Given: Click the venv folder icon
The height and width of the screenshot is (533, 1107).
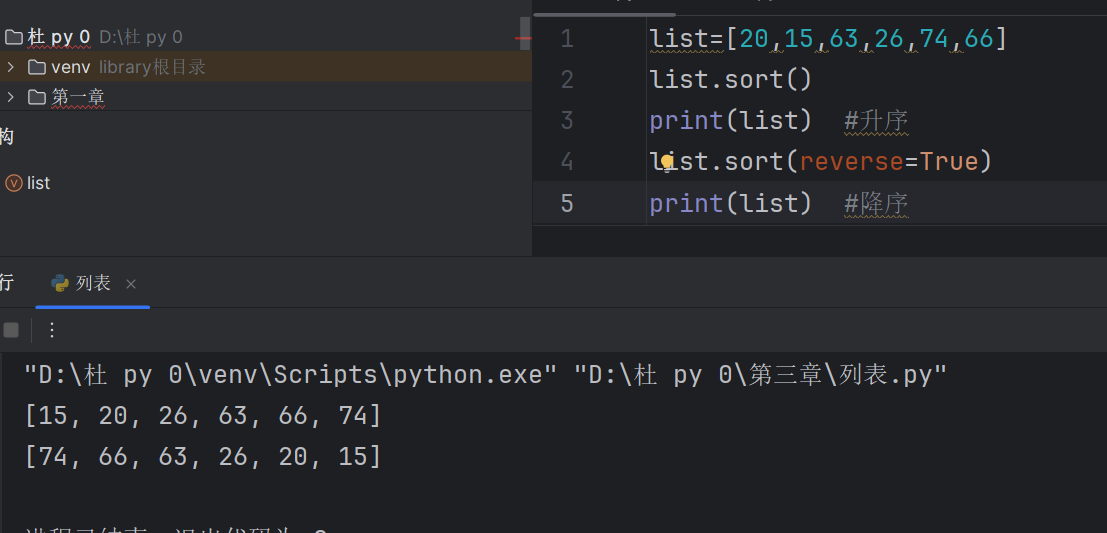Looking at the screenshot, I should pyautogui.click(x=37, y=67).
